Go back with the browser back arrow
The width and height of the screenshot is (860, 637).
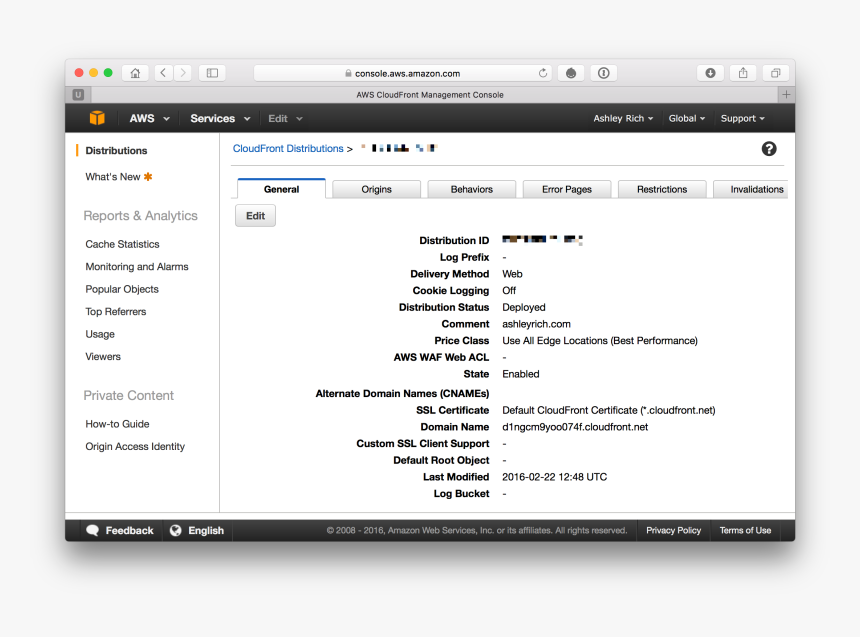click(163, 73)
